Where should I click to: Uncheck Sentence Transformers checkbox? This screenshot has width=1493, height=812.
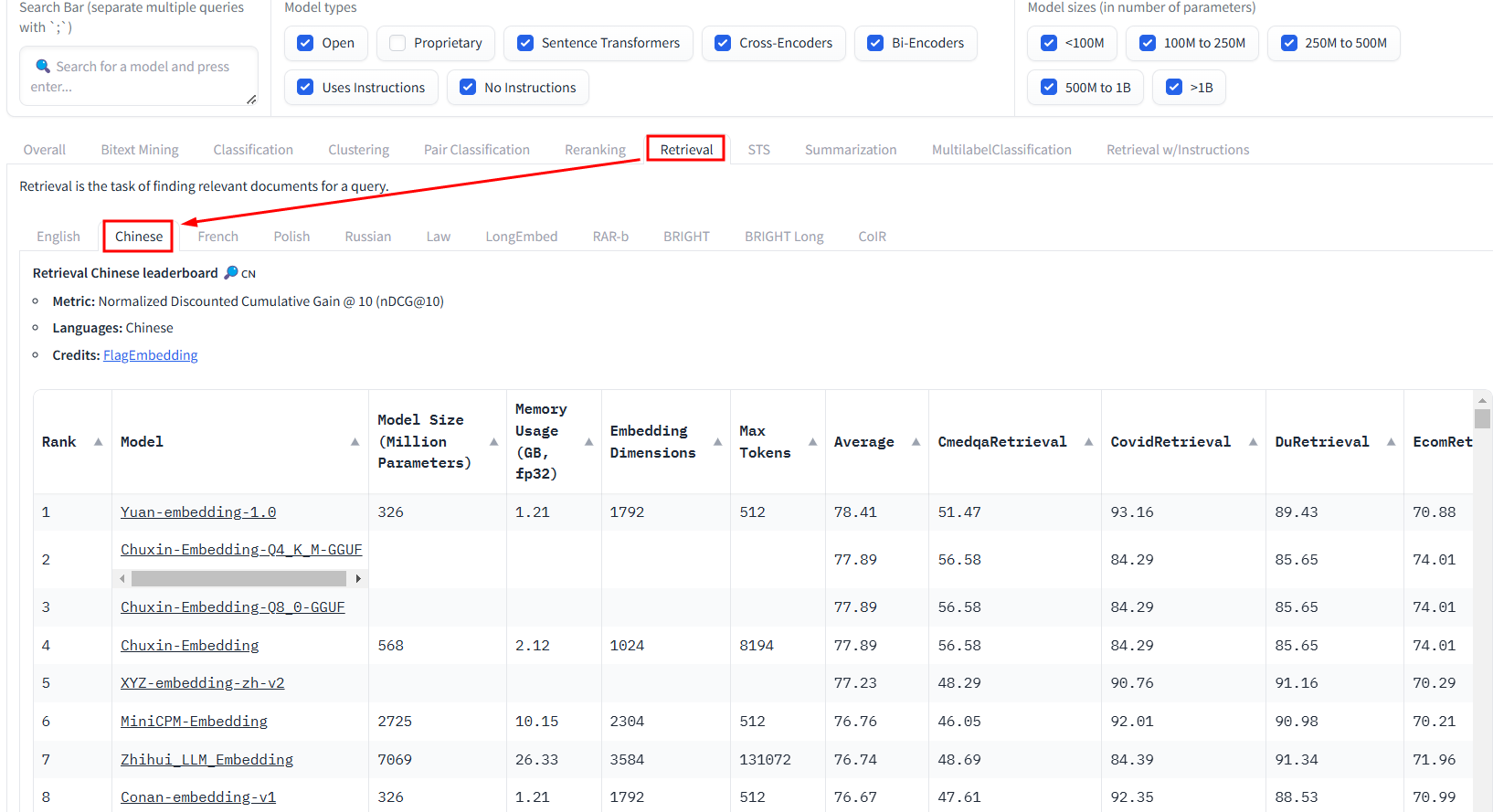(525, 43)
